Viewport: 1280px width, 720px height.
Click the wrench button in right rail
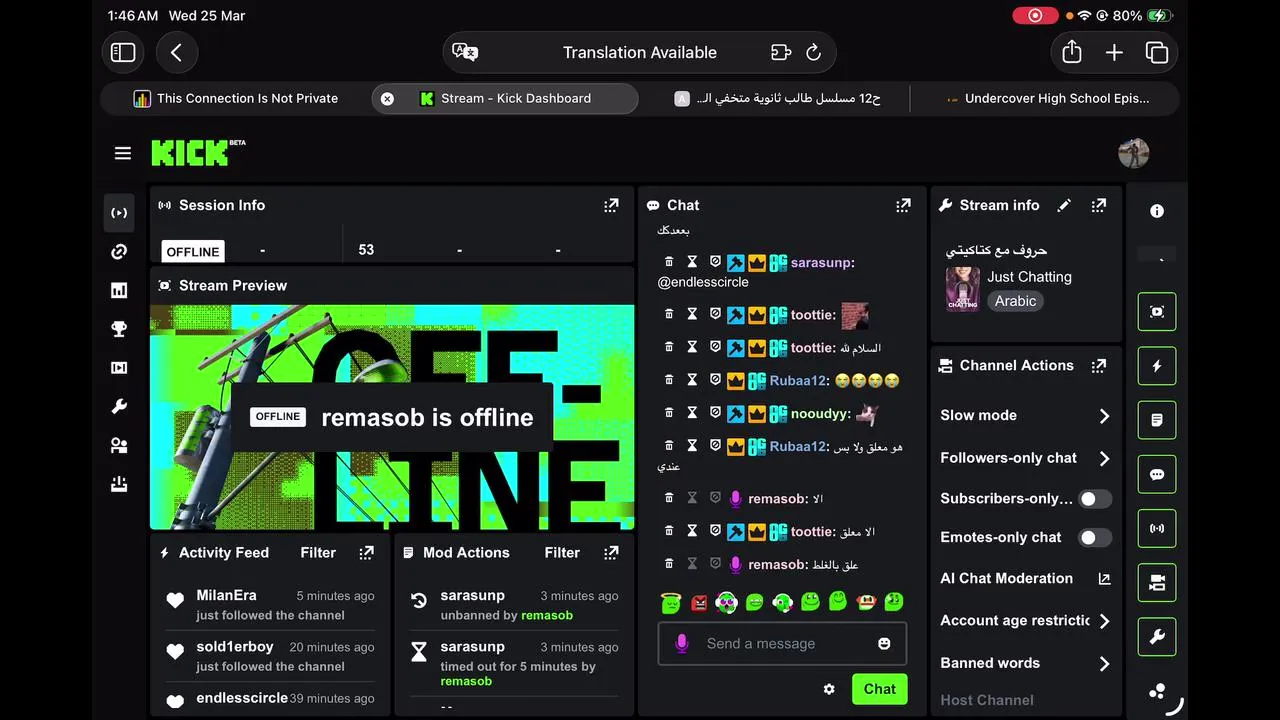pyautogui.click(x=1157, y=637)
